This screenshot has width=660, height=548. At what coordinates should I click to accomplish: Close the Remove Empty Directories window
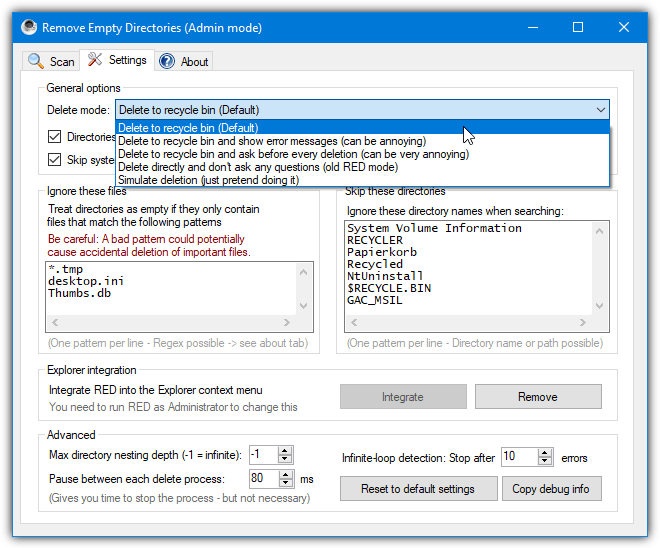[624, 27]
